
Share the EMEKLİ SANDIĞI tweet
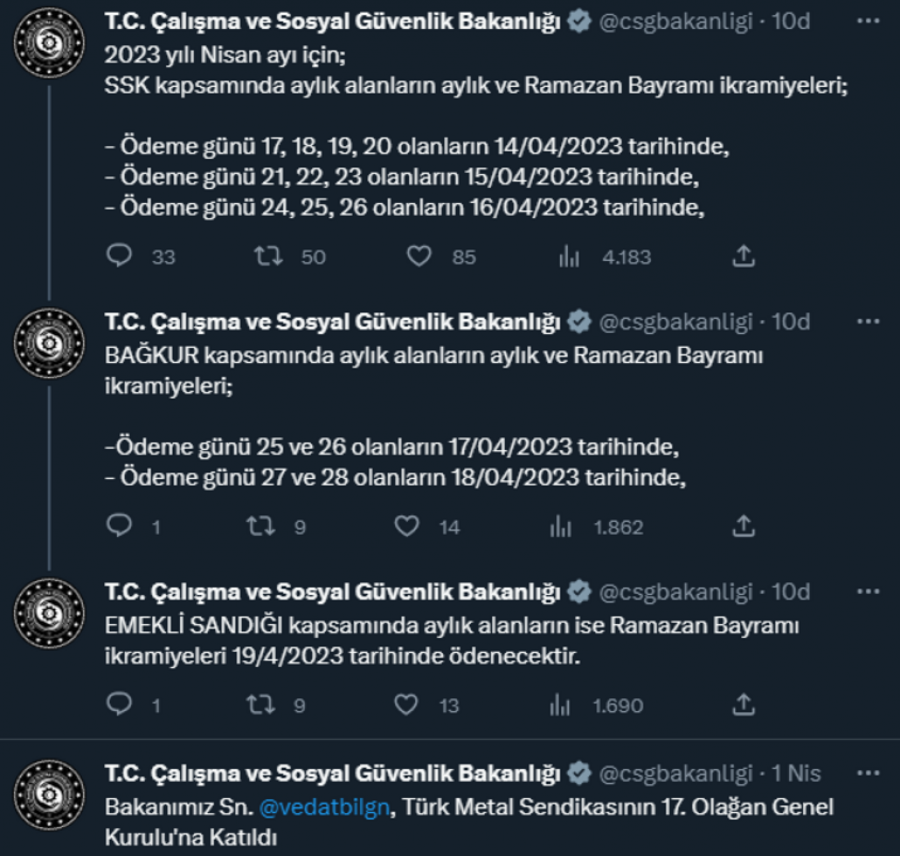(743, 705)
